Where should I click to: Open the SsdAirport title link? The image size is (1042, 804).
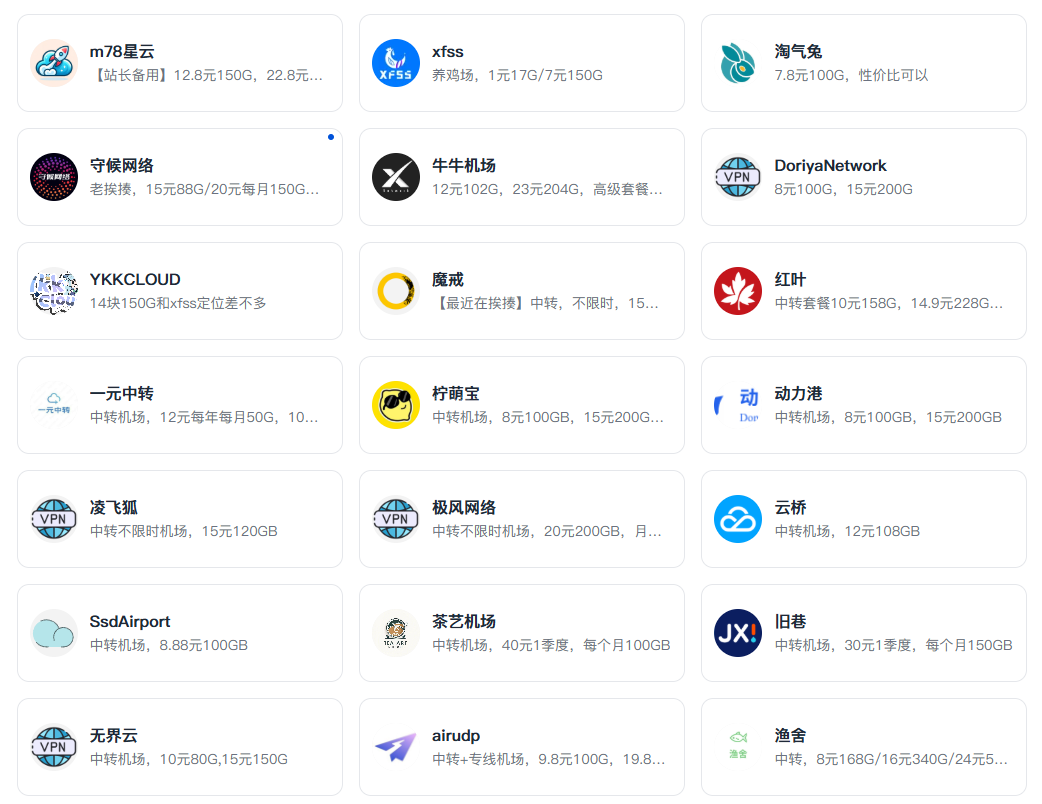tap(130, 622)
